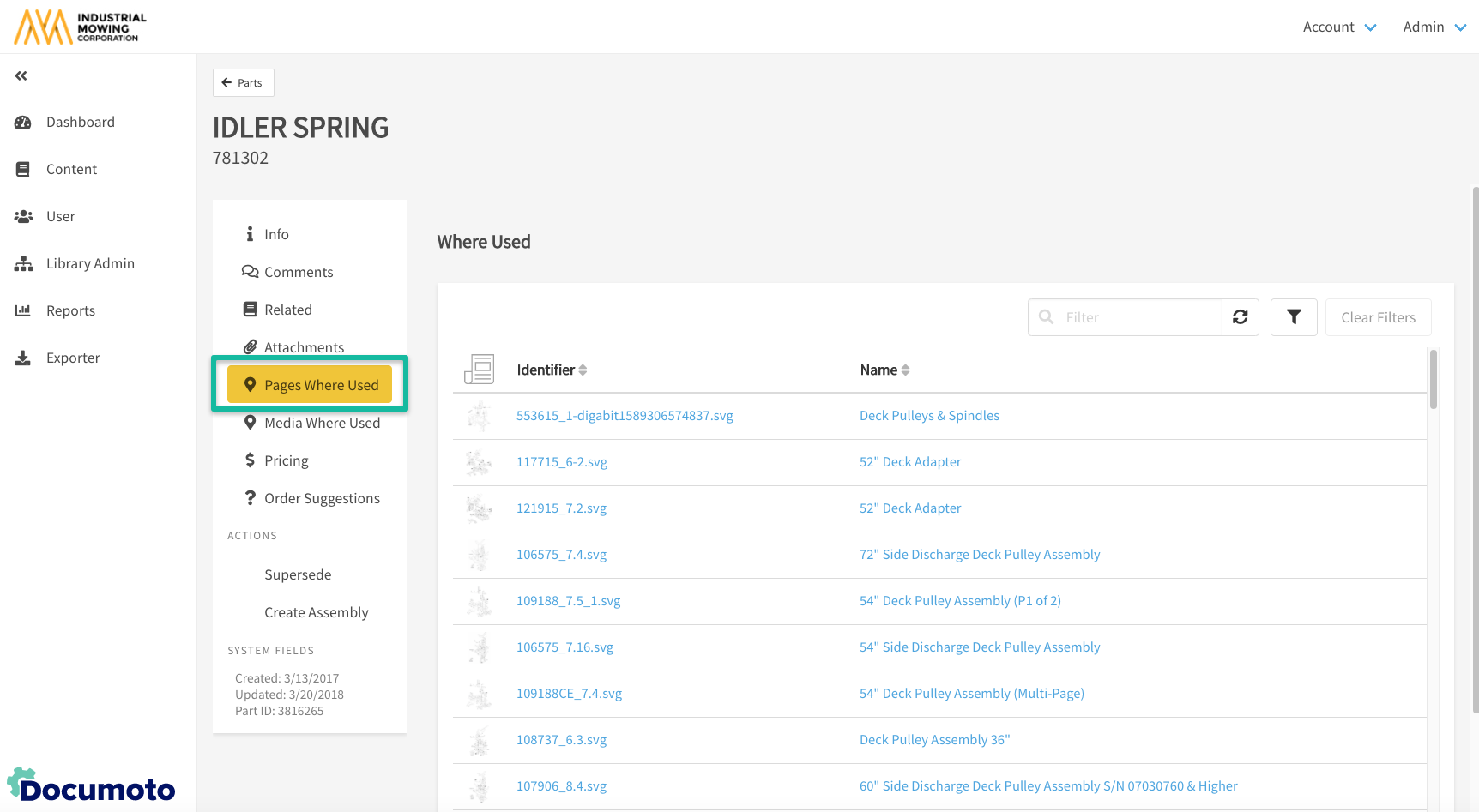Collapse the left sidebar with double-chevron icon
Image resolution: width=1479 pixels, height=812 pixels.
click(21, 76)
